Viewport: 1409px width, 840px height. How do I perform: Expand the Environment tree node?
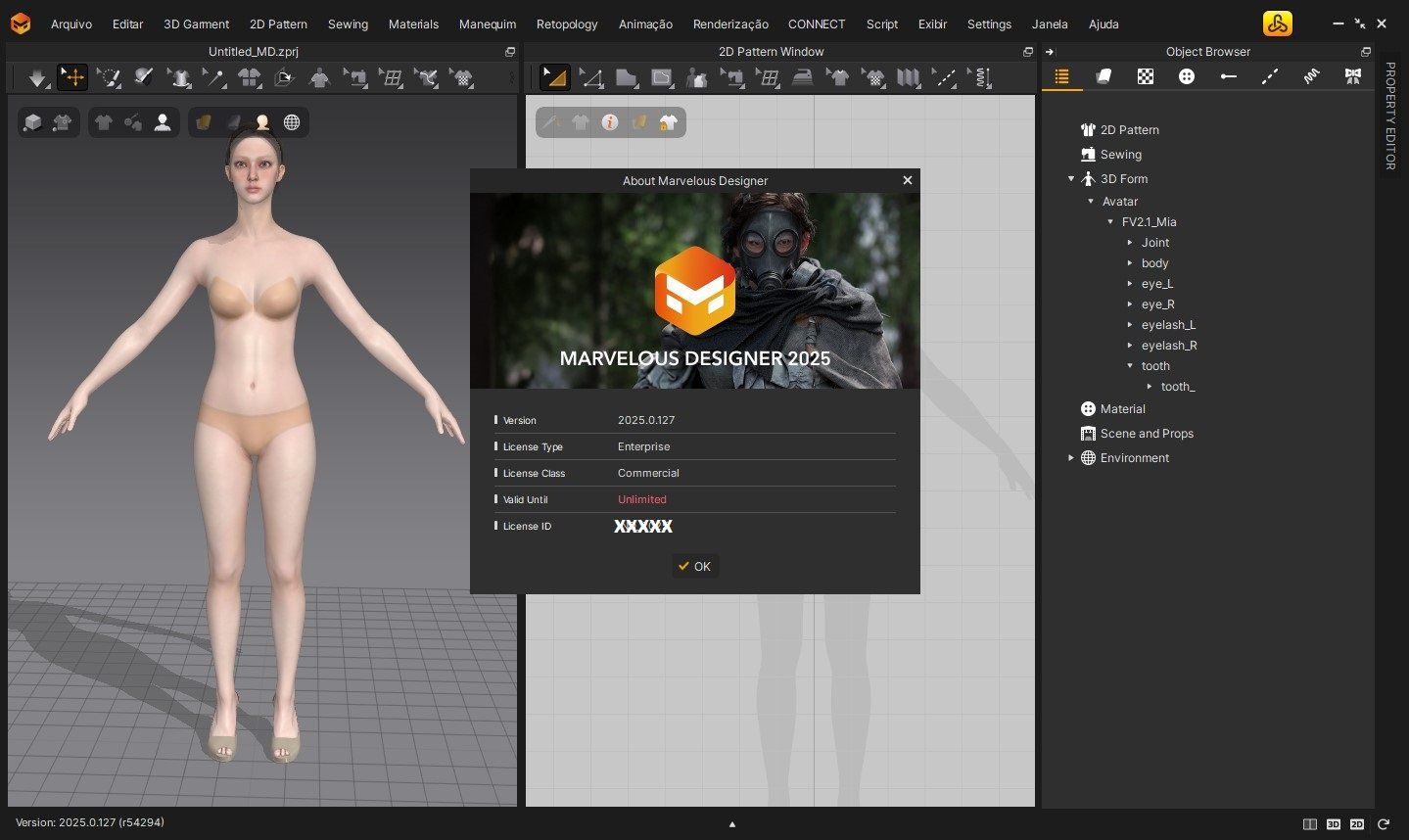1071,458
